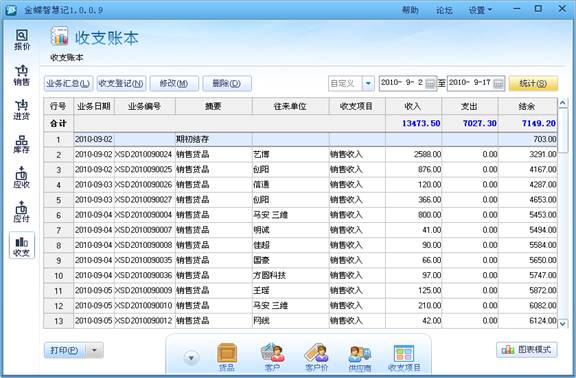Open the 进货 purchasing module
Viewport: 576px width, 378px height.
[22, 109]
